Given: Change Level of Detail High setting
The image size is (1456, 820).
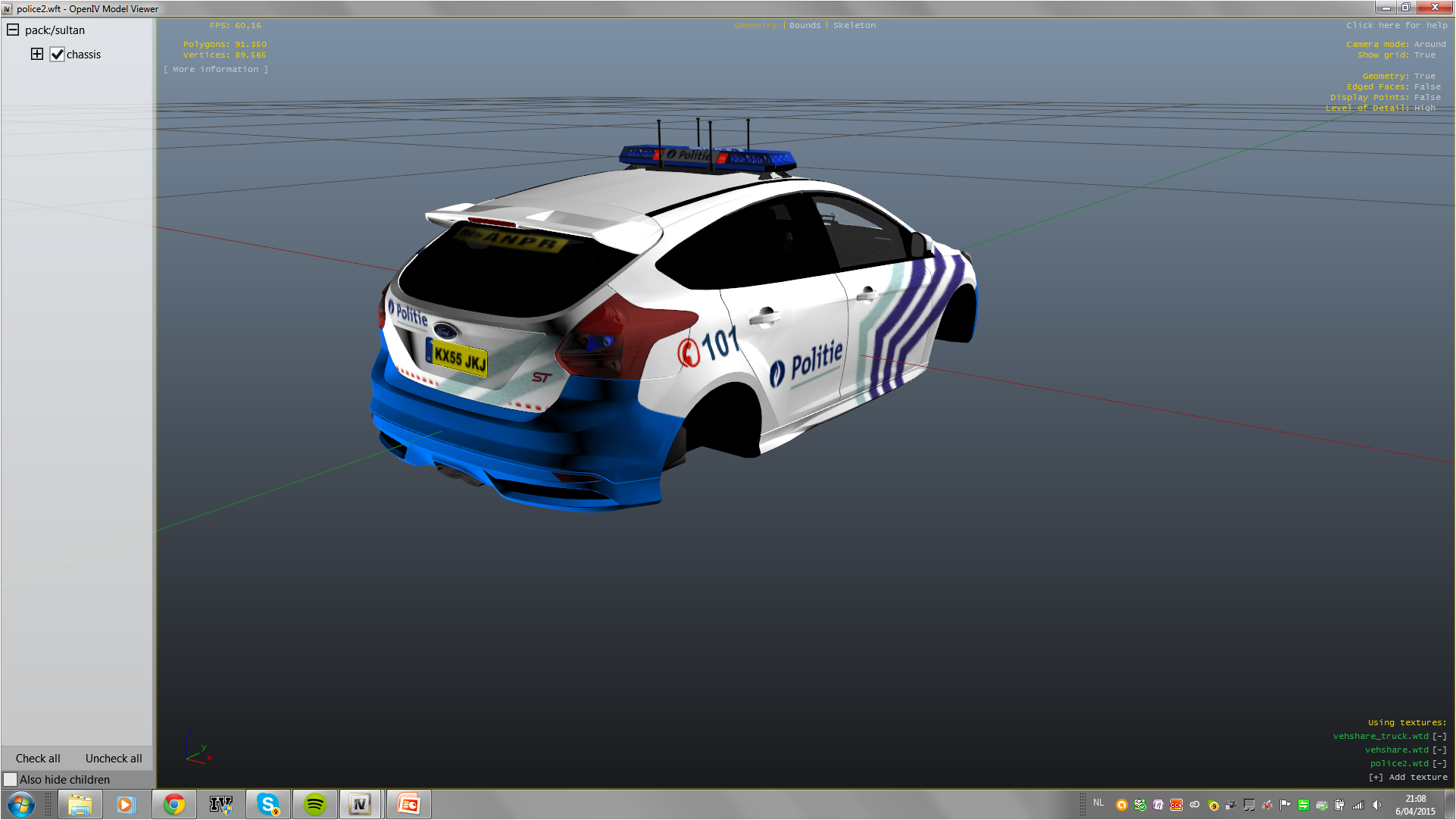Looking at the screenshot, I should click(1424, 108).
